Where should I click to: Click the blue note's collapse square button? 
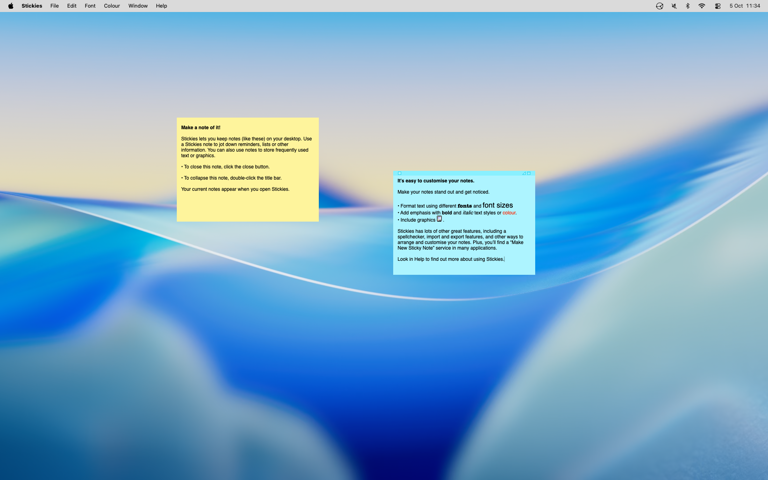(x=529, y=173)
